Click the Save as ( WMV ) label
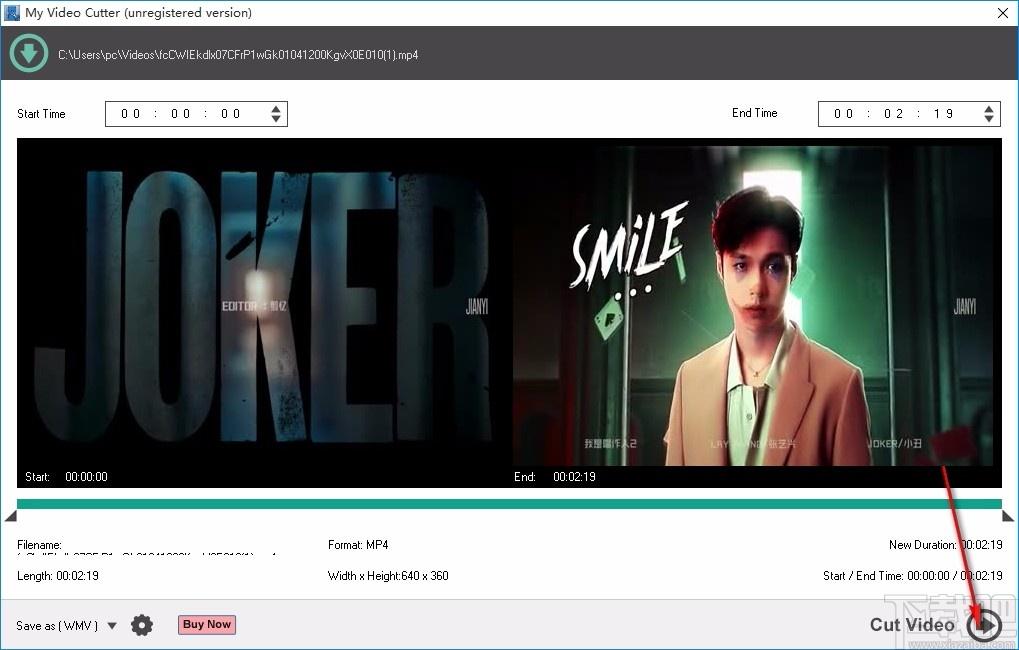The image size is (1019, 650). pos(57,626)
